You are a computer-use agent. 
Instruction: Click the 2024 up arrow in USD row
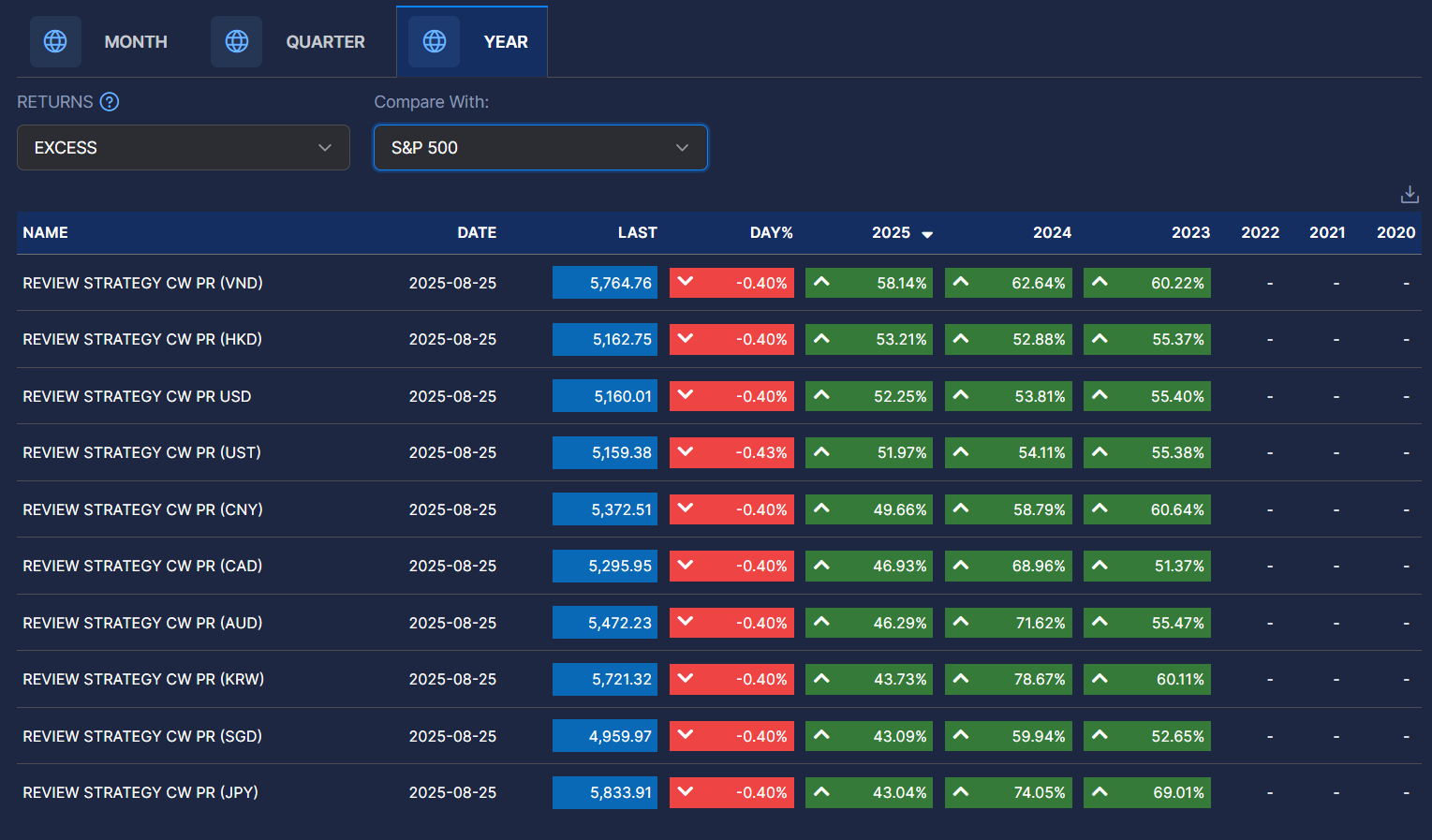961,395
